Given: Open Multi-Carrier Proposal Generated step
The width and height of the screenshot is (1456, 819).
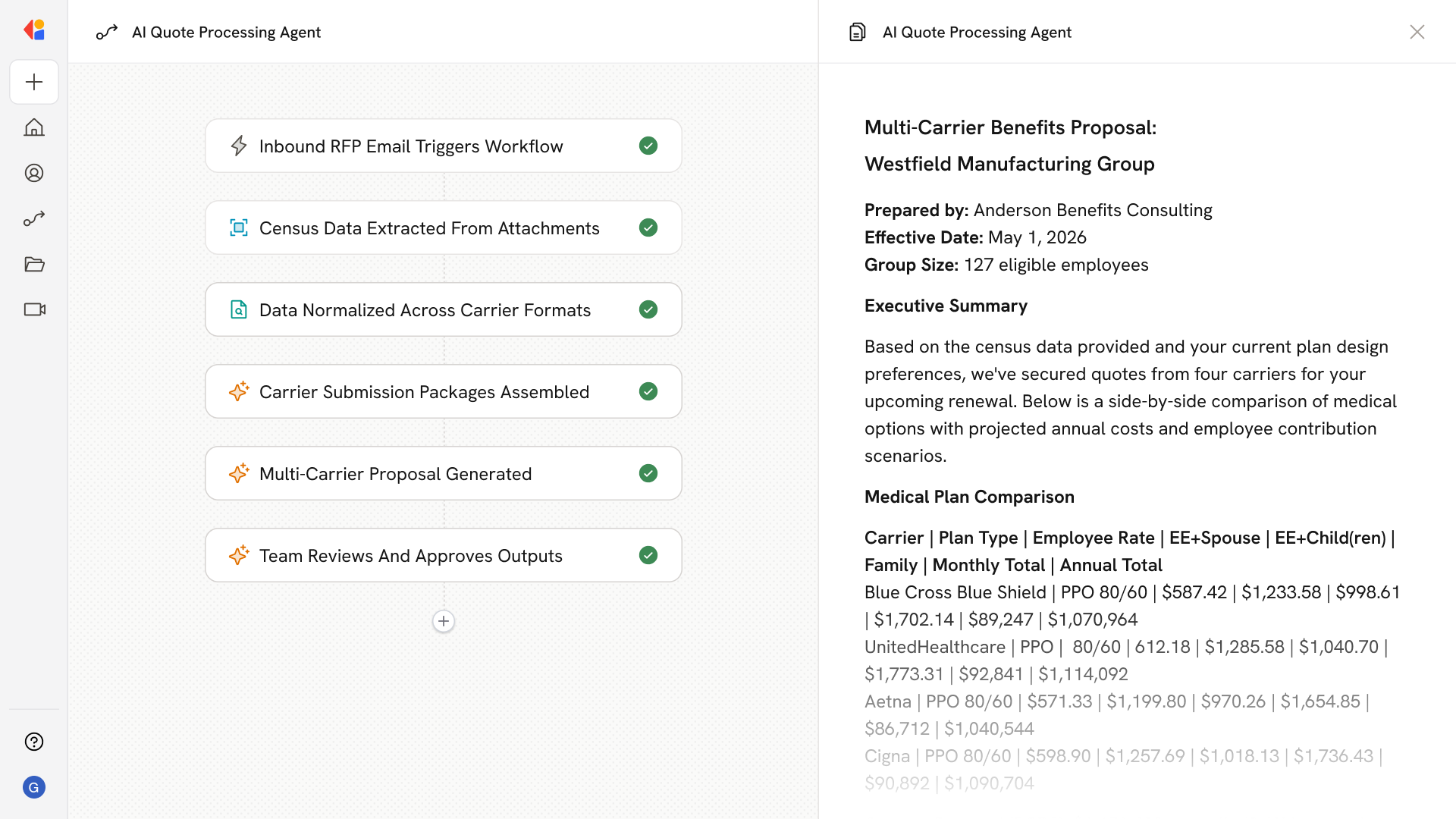Looking at the screenshot, I should pos(396,473).
